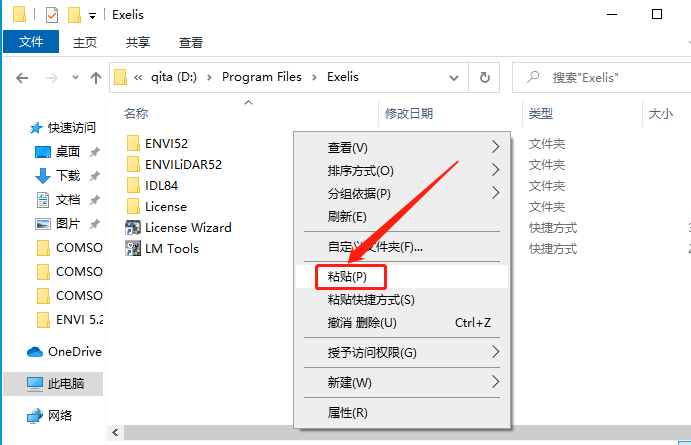Open the 网络 network icon
The image size is (691, 445).
pyautogui.click(x=35, y=415)
